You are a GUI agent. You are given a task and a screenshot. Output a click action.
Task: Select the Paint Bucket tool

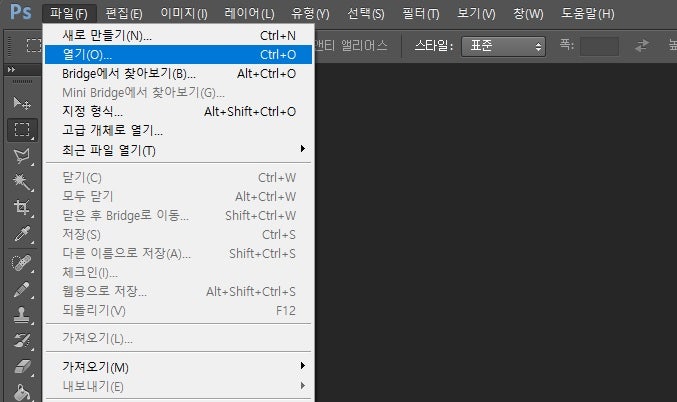[22, 392]
